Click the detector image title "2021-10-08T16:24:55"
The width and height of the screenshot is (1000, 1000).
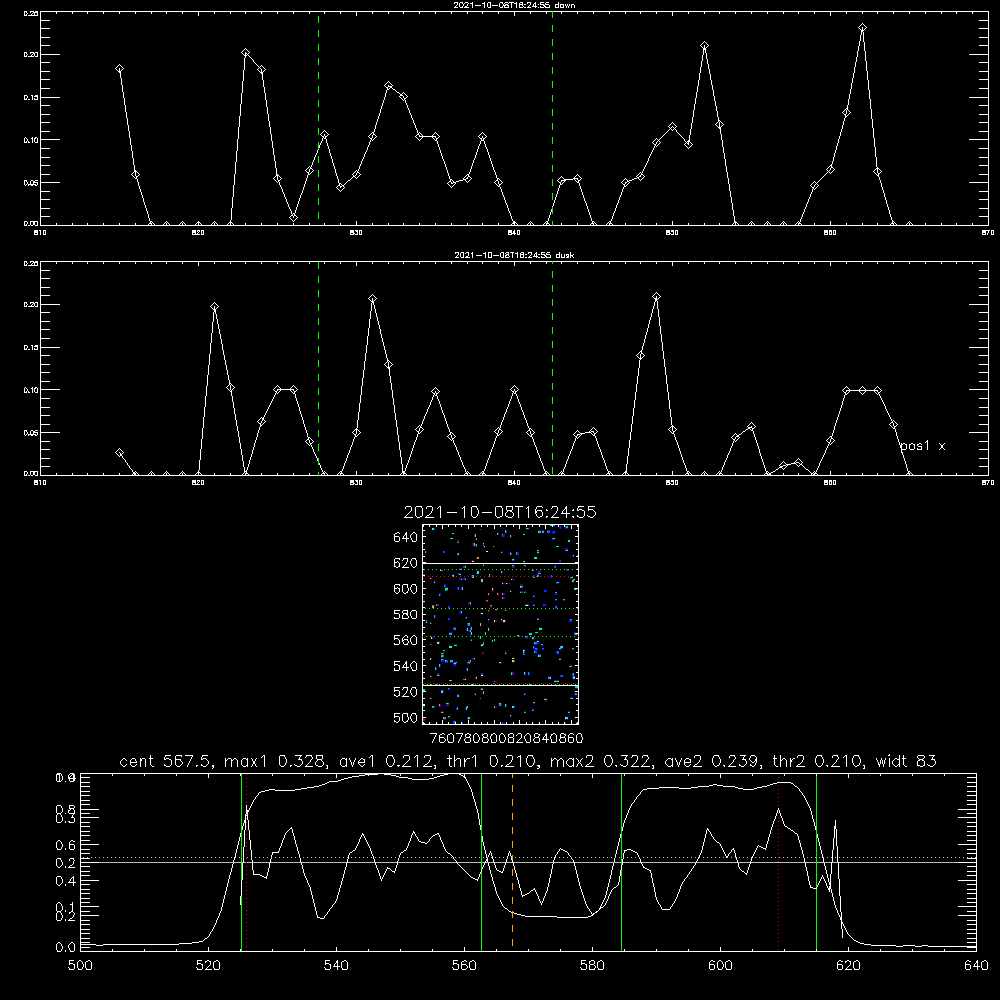coord(500,512)
